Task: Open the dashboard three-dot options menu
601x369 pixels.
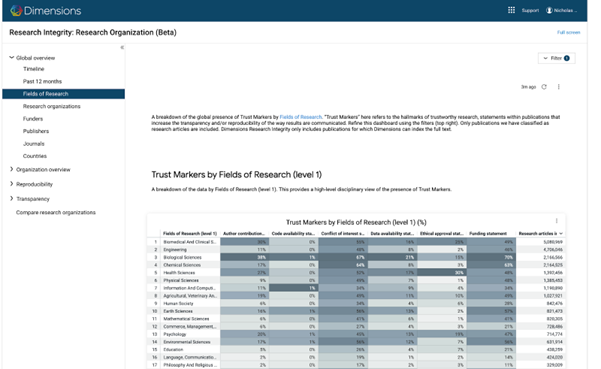Action: coord(558,87)
